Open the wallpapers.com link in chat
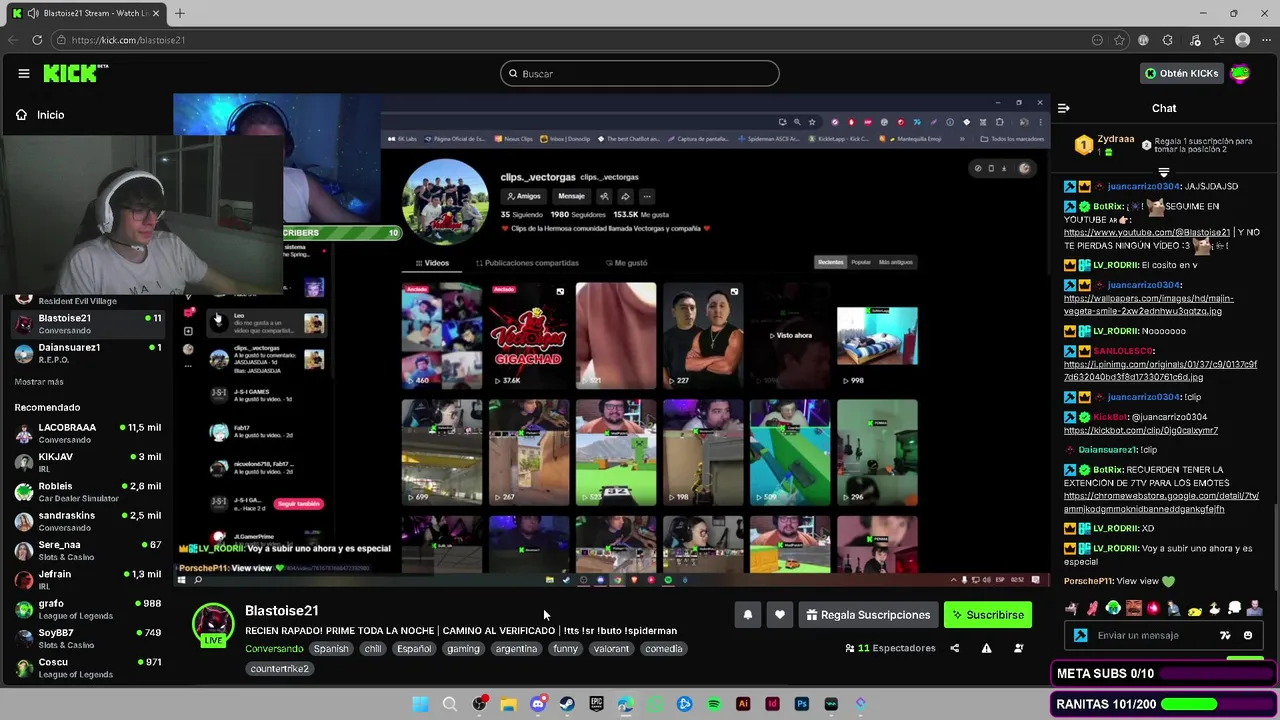This screenshot has height=720, width=1280. point(1148,304)
